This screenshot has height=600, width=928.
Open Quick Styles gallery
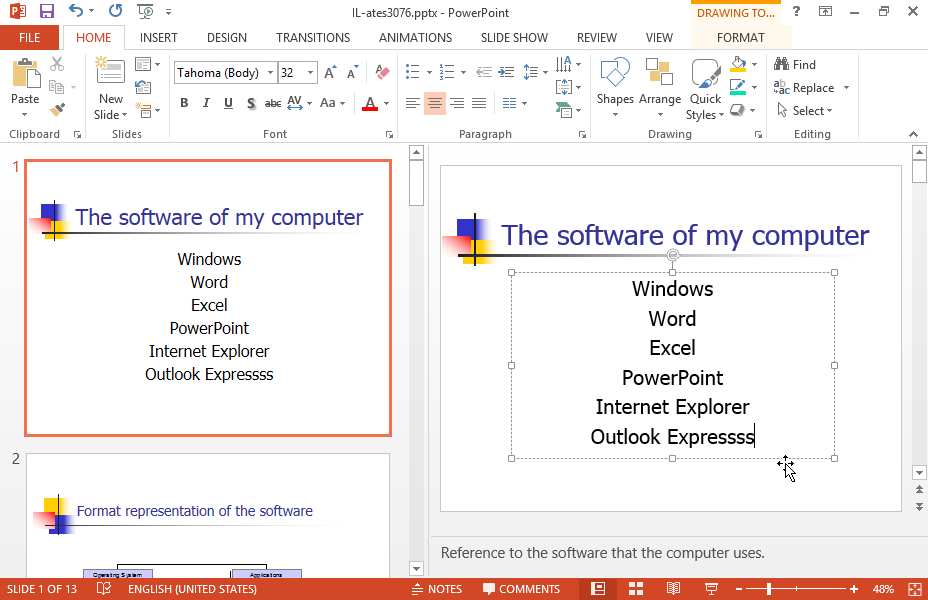click(705, 89)
